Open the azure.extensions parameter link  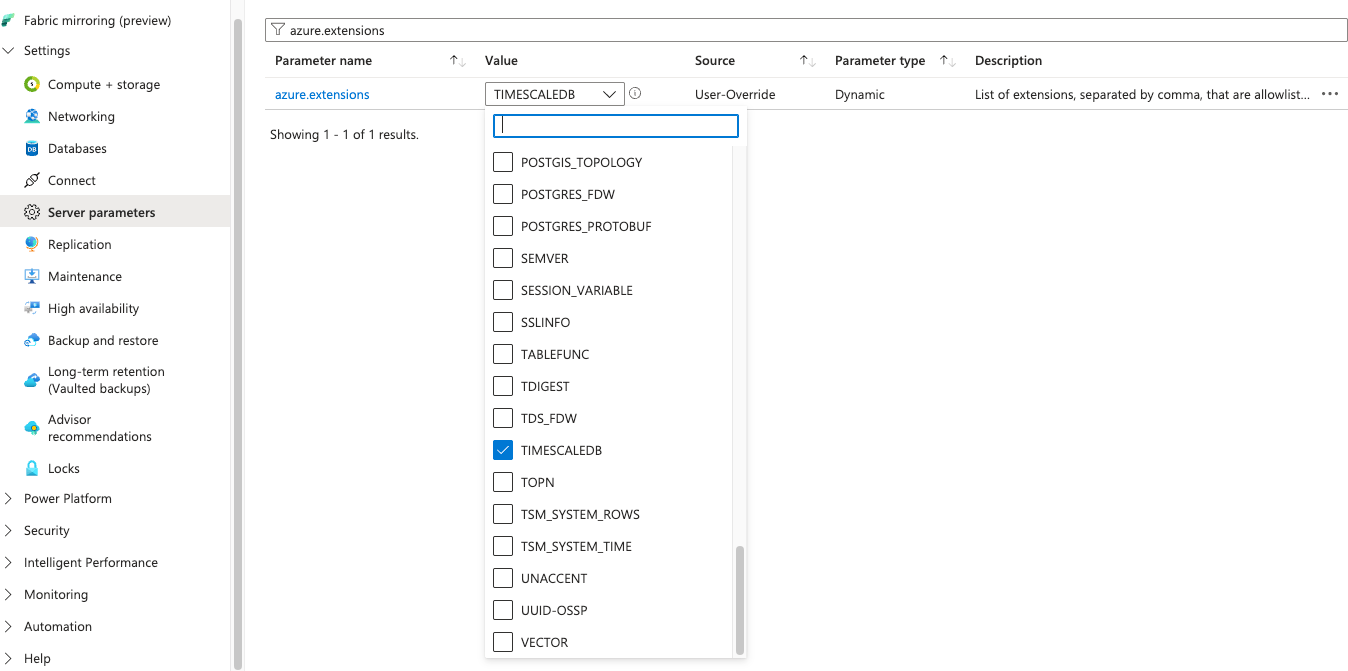point(322,95)
